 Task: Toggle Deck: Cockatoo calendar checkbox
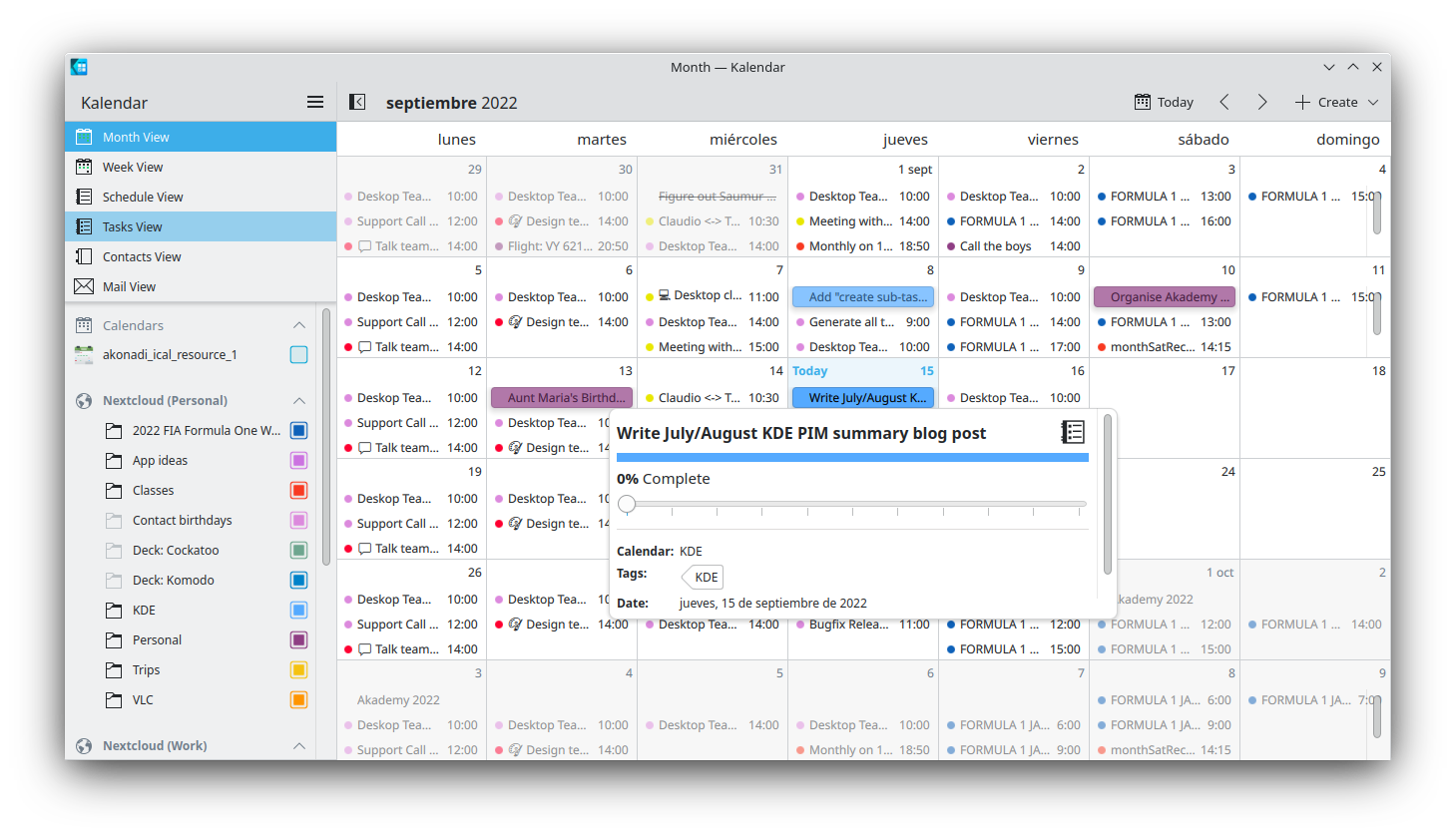[298, 550]
